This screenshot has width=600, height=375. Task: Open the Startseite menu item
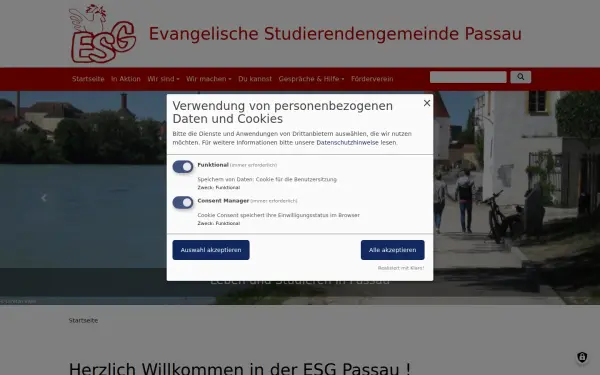pos(88,79)
